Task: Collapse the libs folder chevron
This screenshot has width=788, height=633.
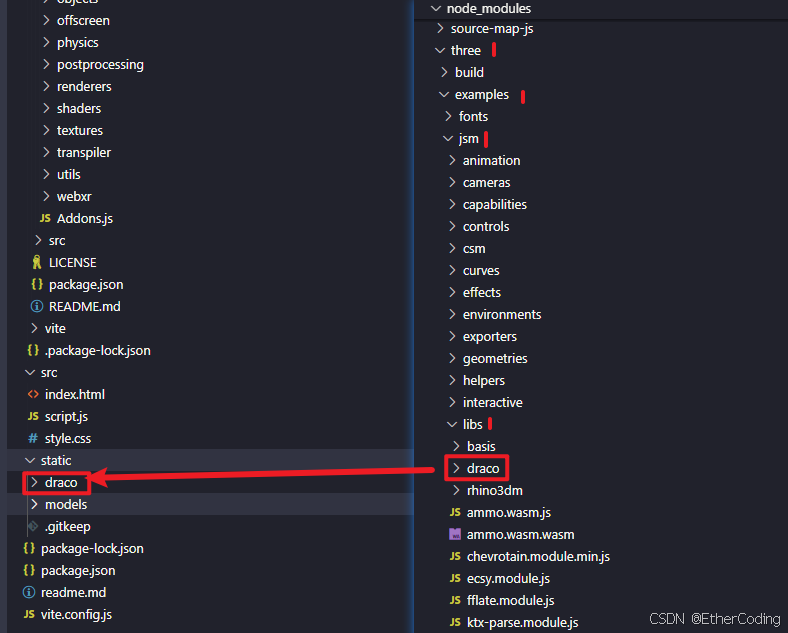Action: click(x=452, y=425)
